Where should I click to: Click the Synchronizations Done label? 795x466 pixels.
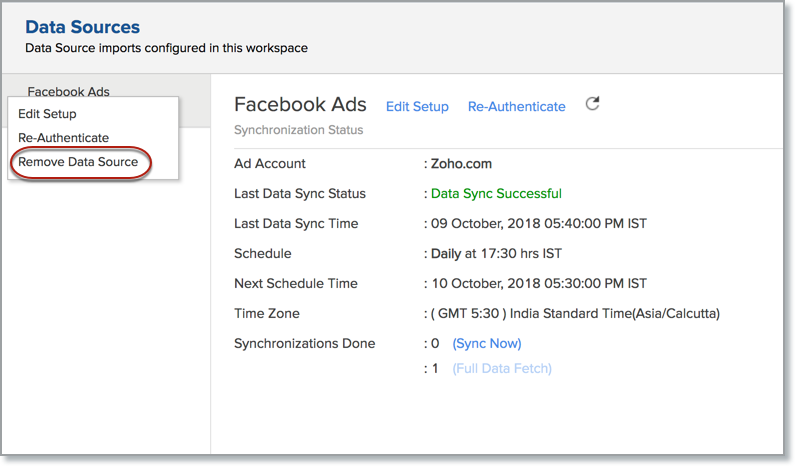coord(304,343)
